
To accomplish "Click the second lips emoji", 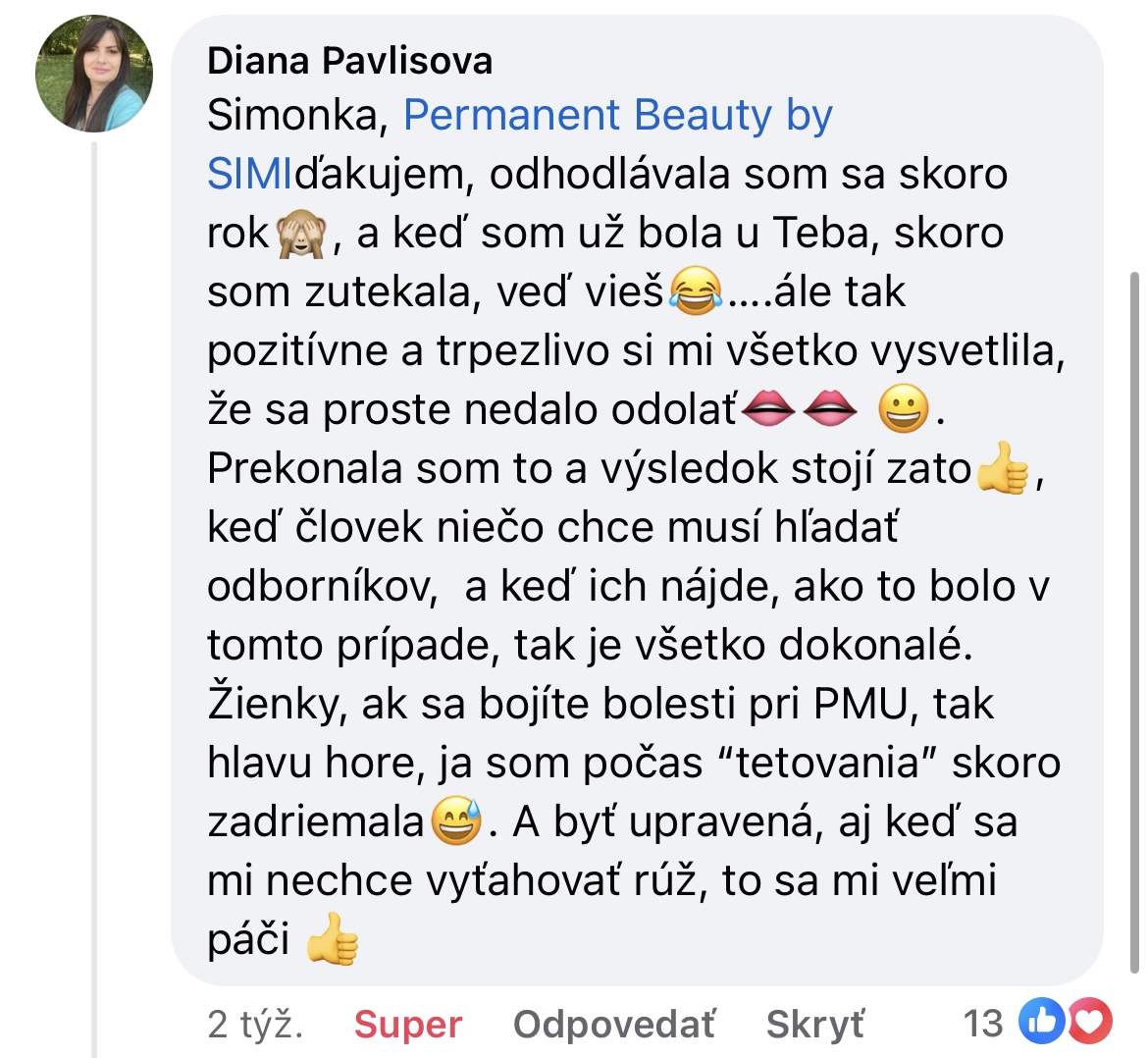I will point(829,408).
